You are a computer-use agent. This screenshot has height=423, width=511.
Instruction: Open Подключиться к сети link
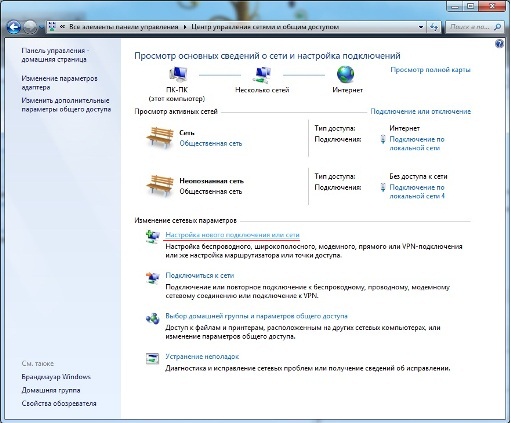click(200, 276)
